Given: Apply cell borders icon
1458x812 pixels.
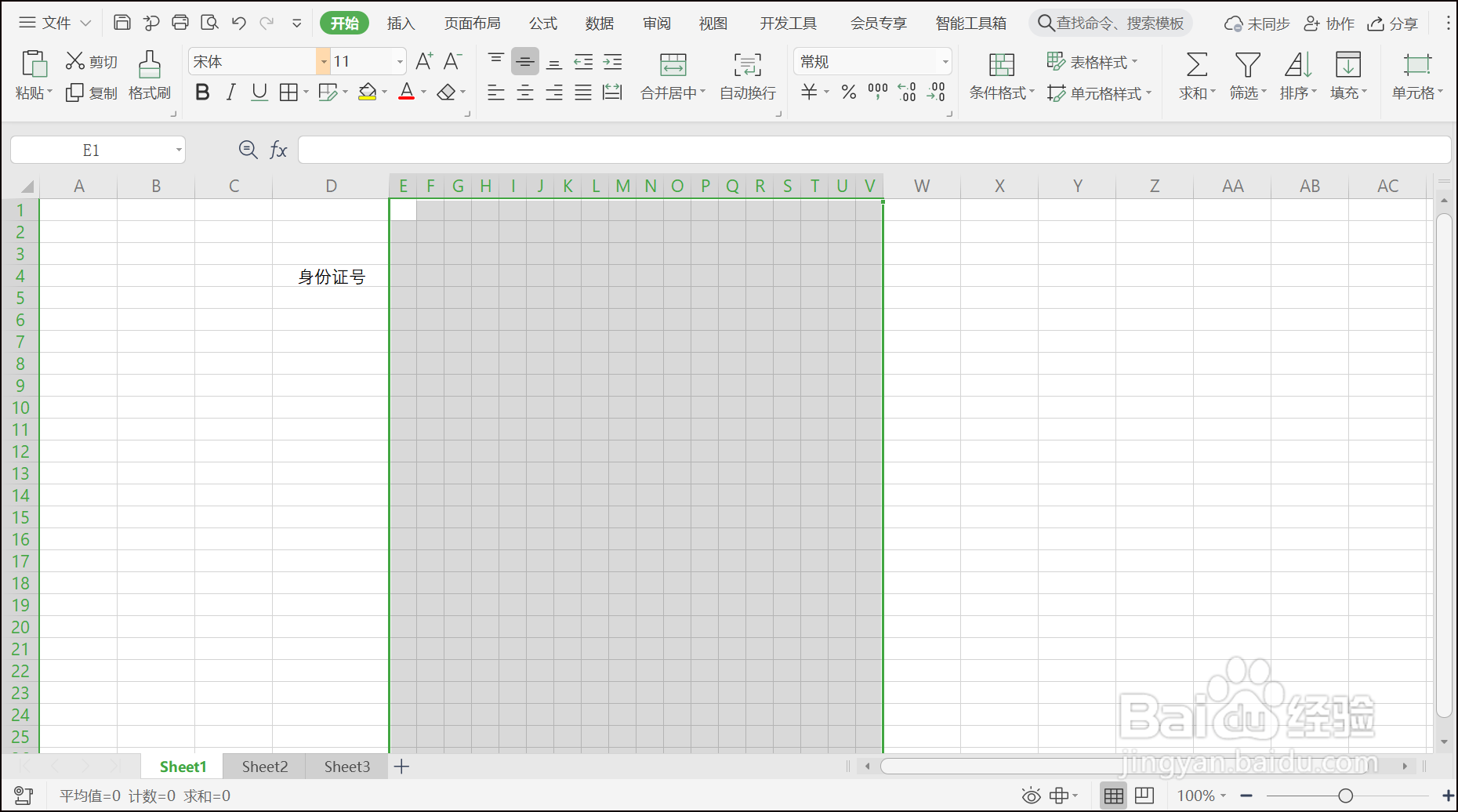Looking at the screenshot, I should (288, 92).
